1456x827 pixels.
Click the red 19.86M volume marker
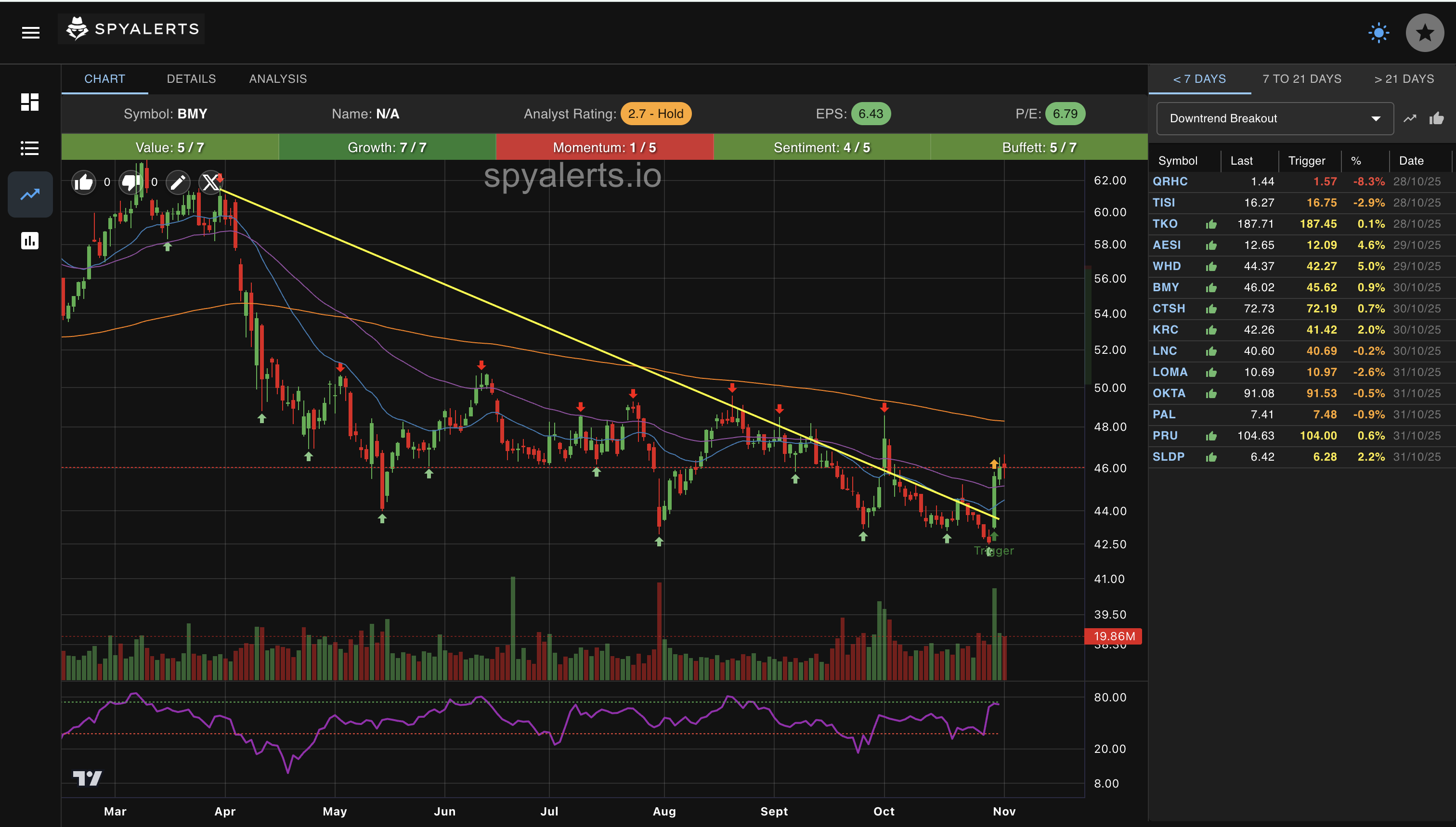[1114, 636]
